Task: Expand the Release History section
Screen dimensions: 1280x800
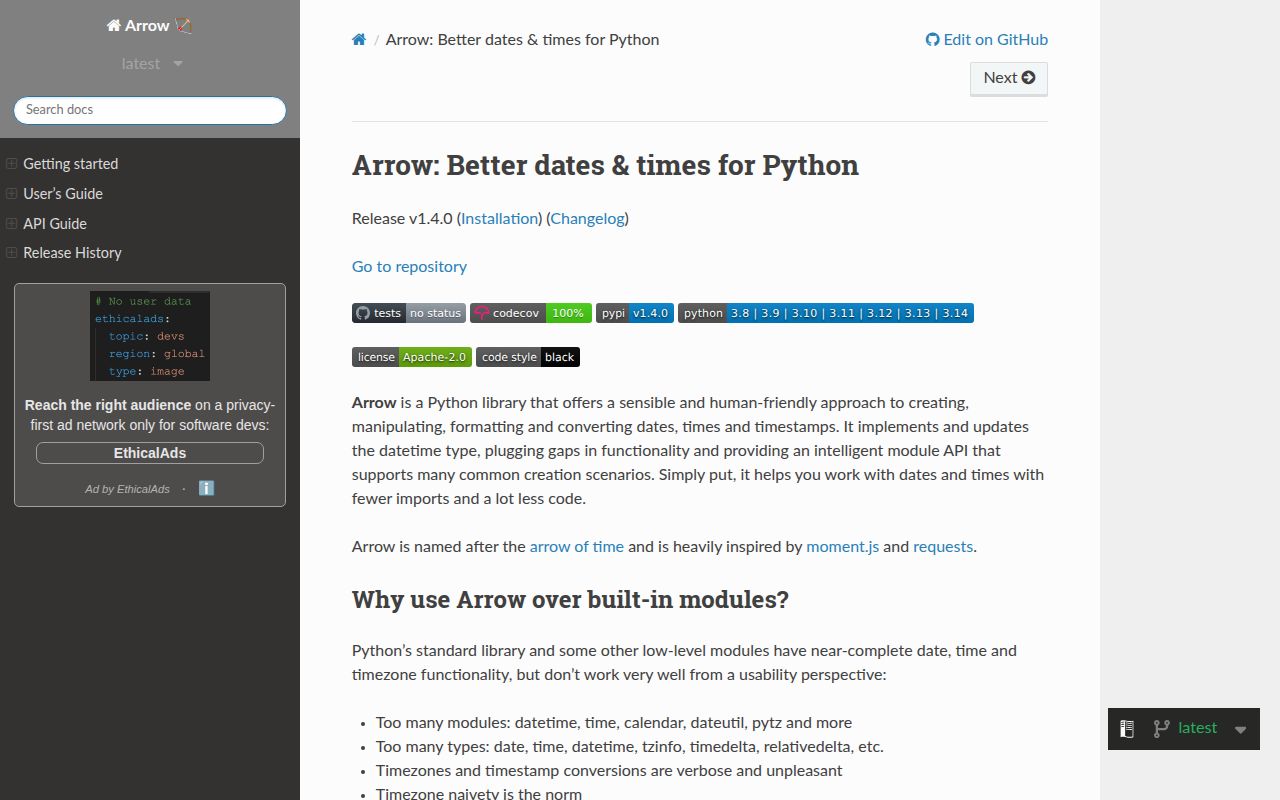Action: pos(12,253)
